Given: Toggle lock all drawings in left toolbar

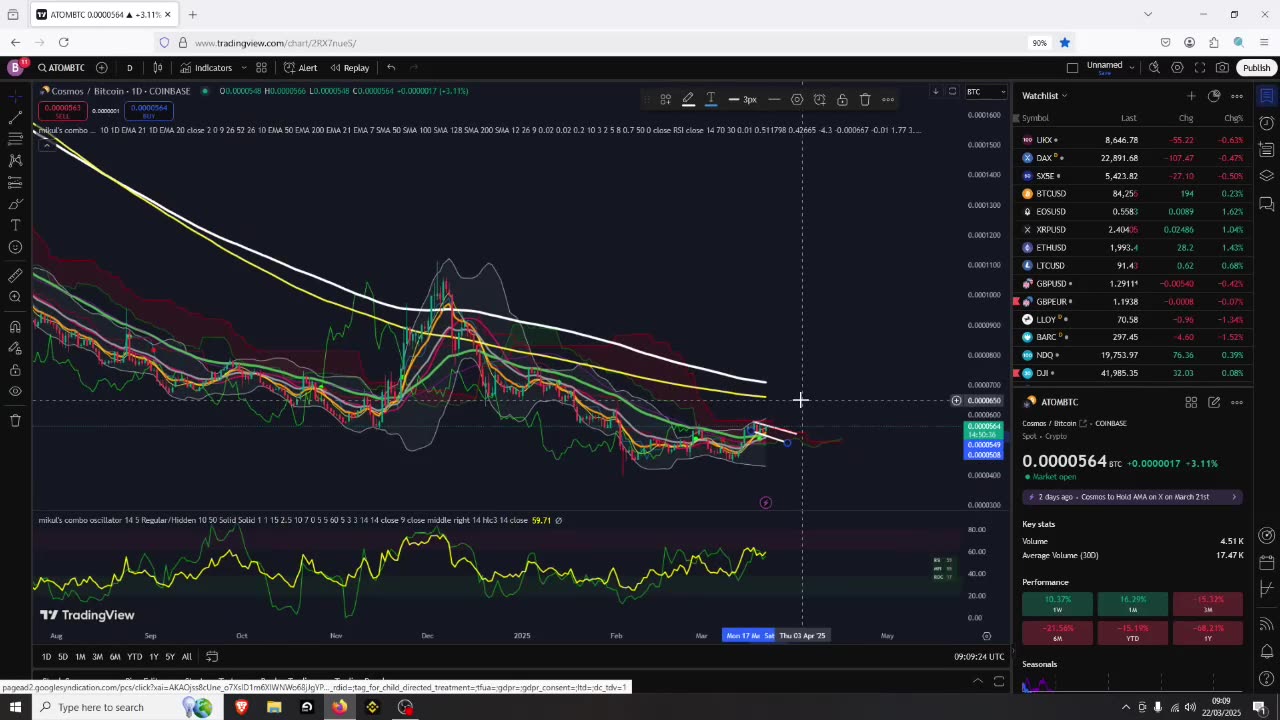Looking at the screenshot, I should click(x=15, y=370).
